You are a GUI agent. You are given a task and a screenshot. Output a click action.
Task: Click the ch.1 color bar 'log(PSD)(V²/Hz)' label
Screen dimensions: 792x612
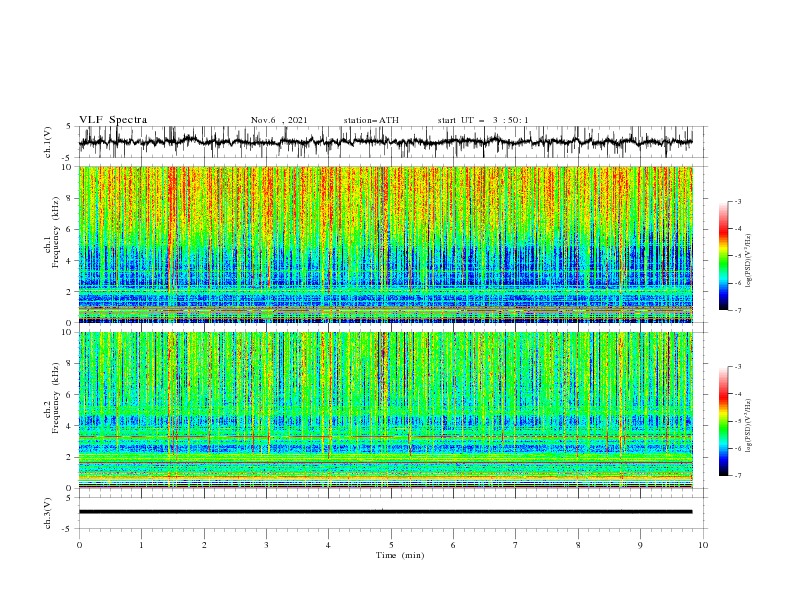click(x=749, y=261)
